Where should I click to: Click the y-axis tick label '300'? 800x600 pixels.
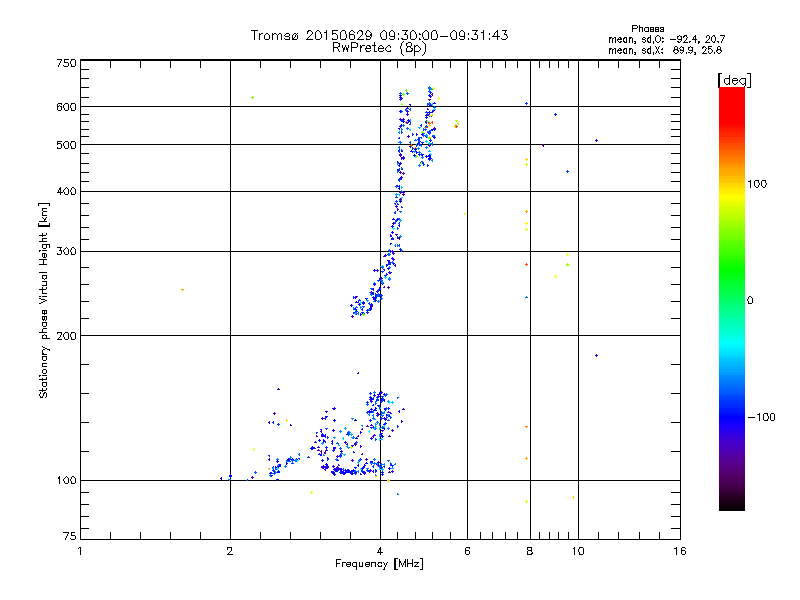pos(66,252)
